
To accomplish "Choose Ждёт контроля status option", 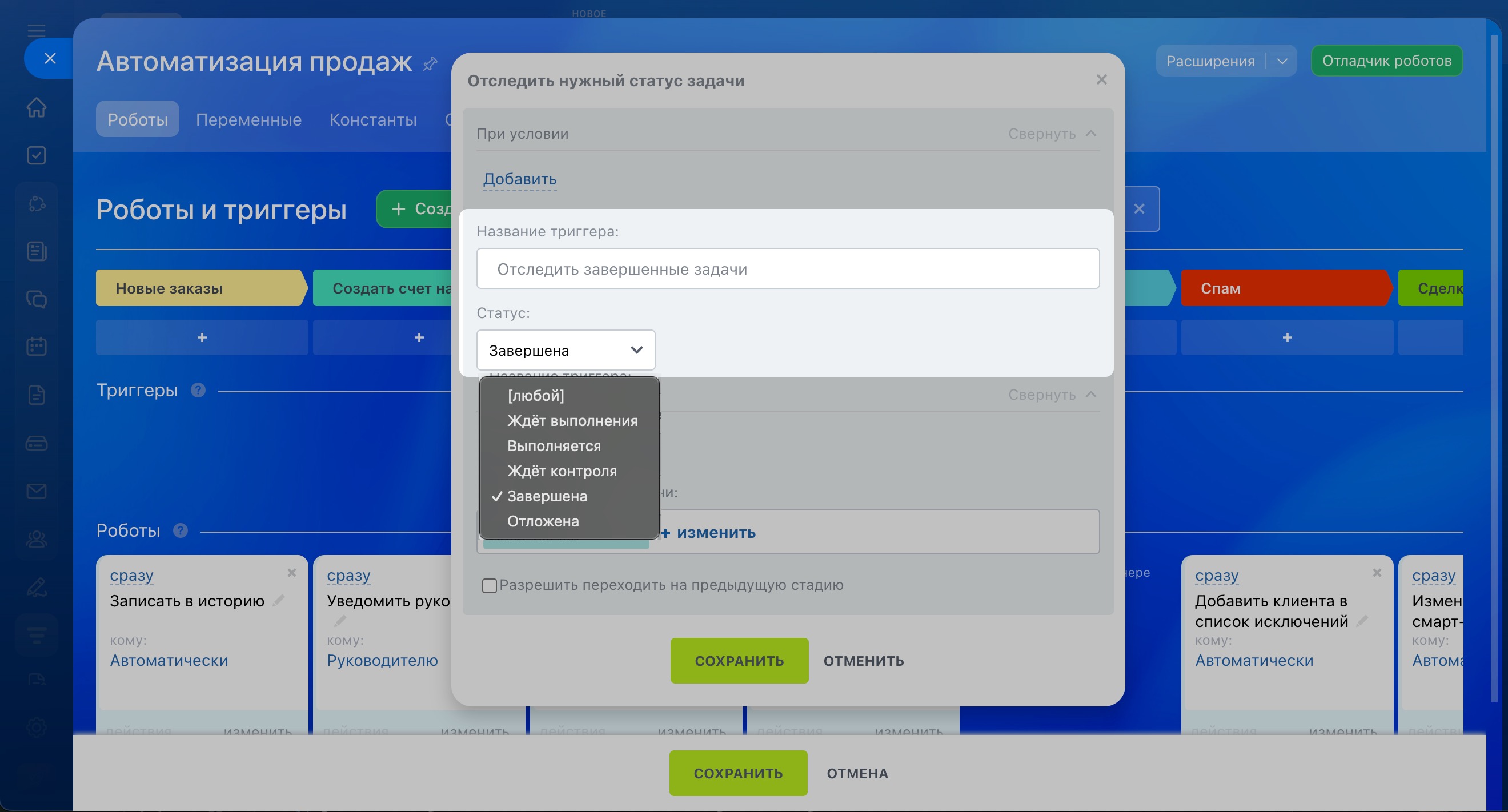I will (569, 471).
